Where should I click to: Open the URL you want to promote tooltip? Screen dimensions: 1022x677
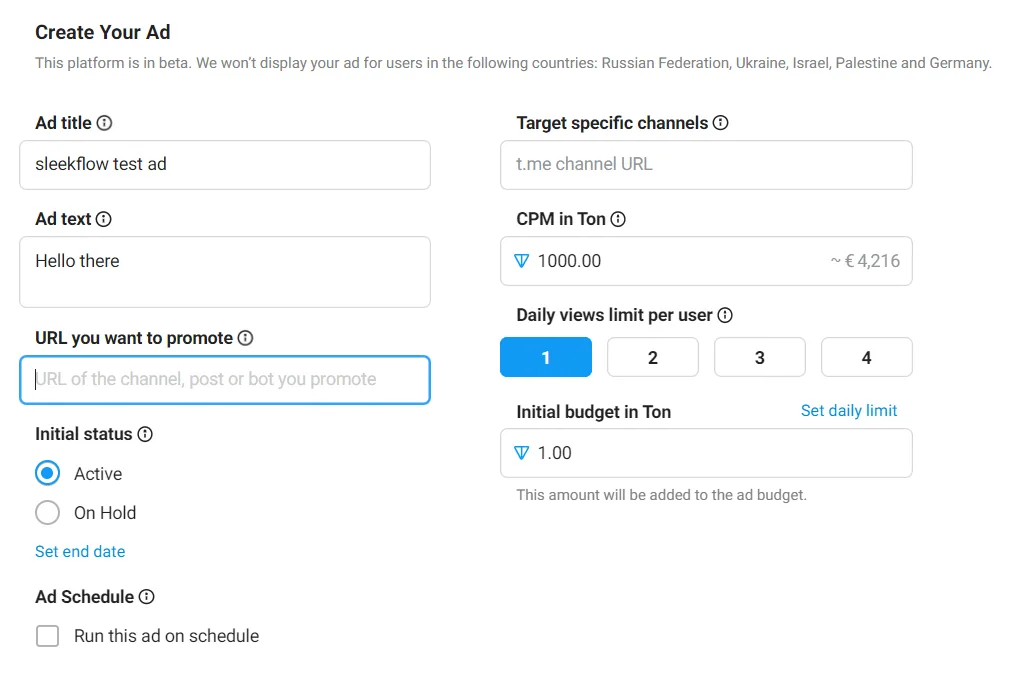coord(244,338)
